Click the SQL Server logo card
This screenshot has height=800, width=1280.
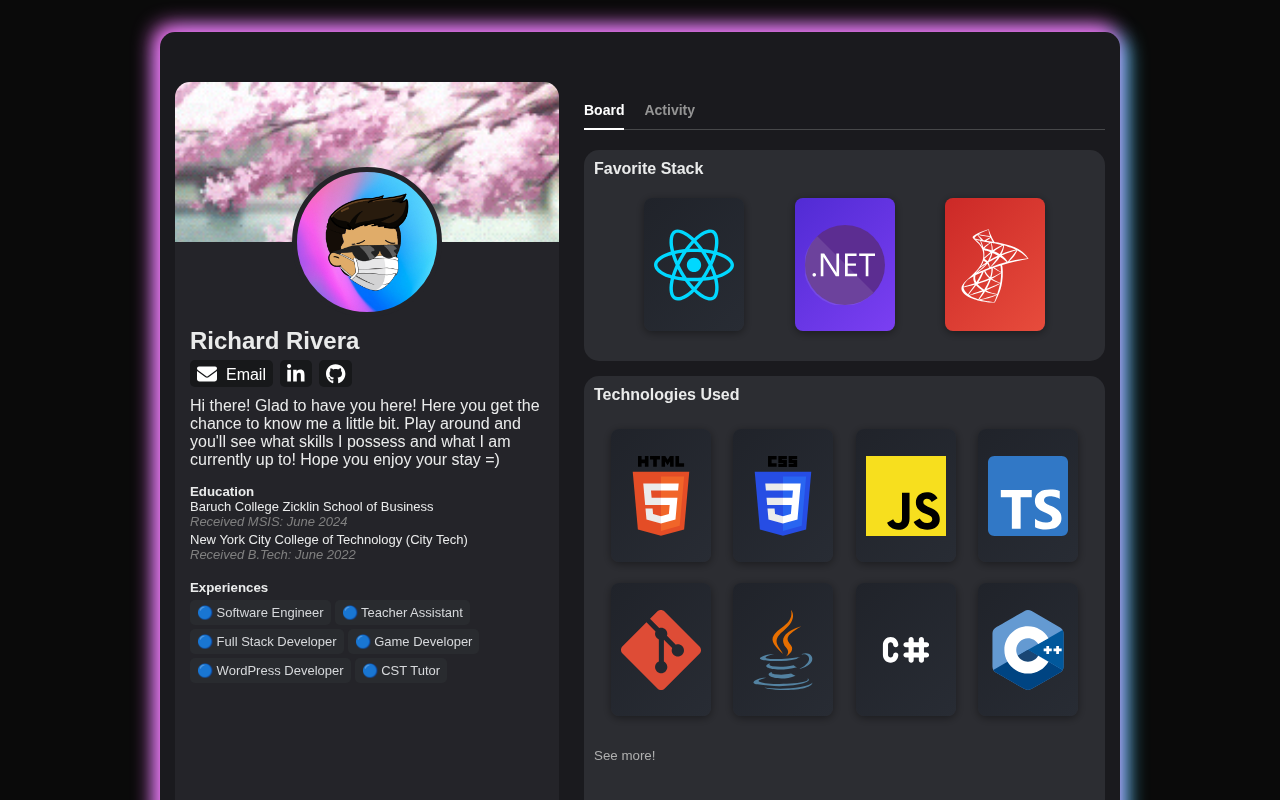(995, 264)
